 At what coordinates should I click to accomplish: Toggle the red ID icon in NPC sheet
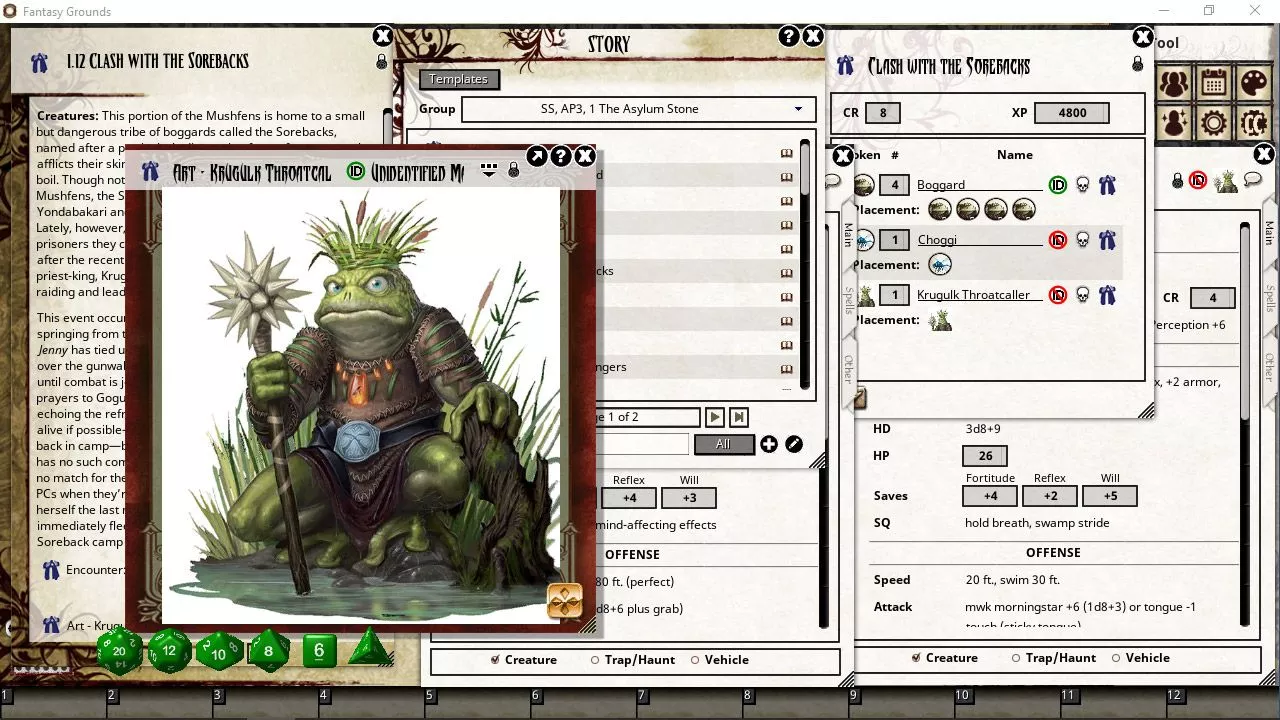1198,181
